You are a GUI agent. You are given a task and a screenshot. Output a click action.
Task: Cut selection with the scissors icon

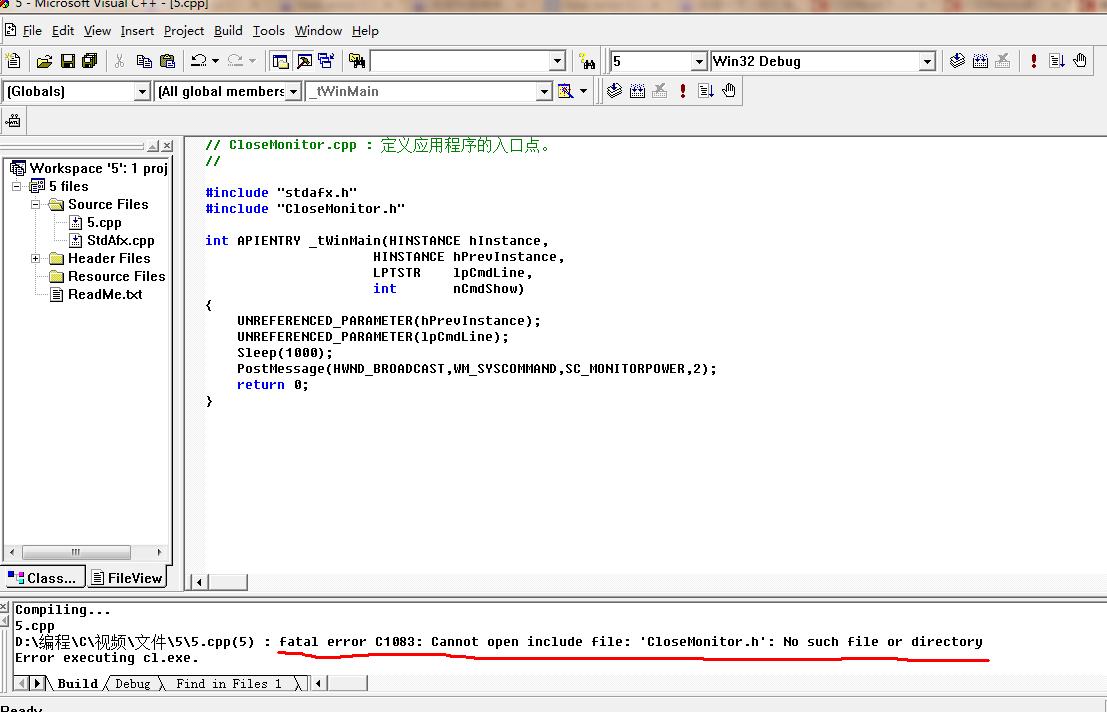119,61
